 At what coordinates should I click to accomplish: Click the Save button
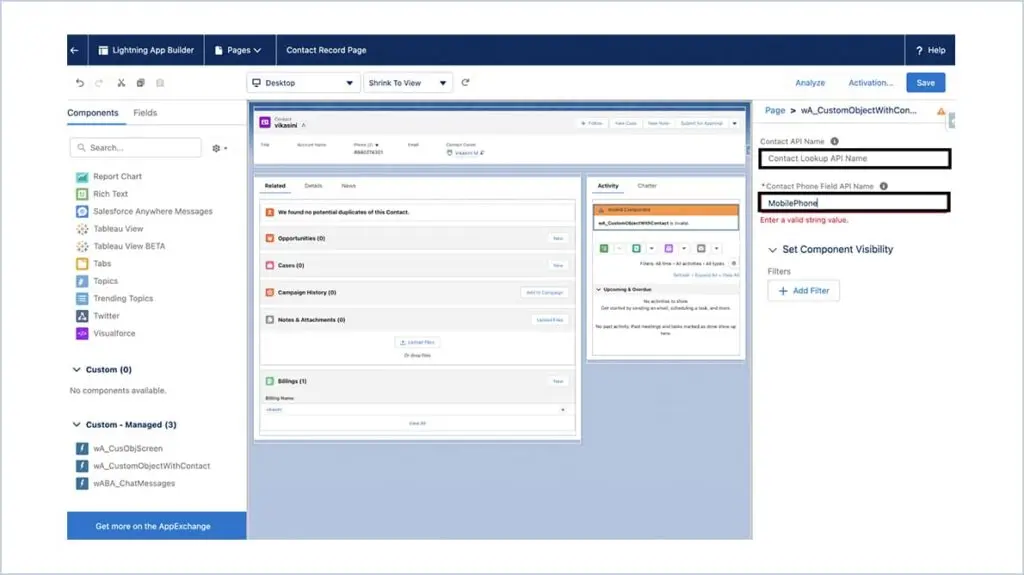pos(925,83)
